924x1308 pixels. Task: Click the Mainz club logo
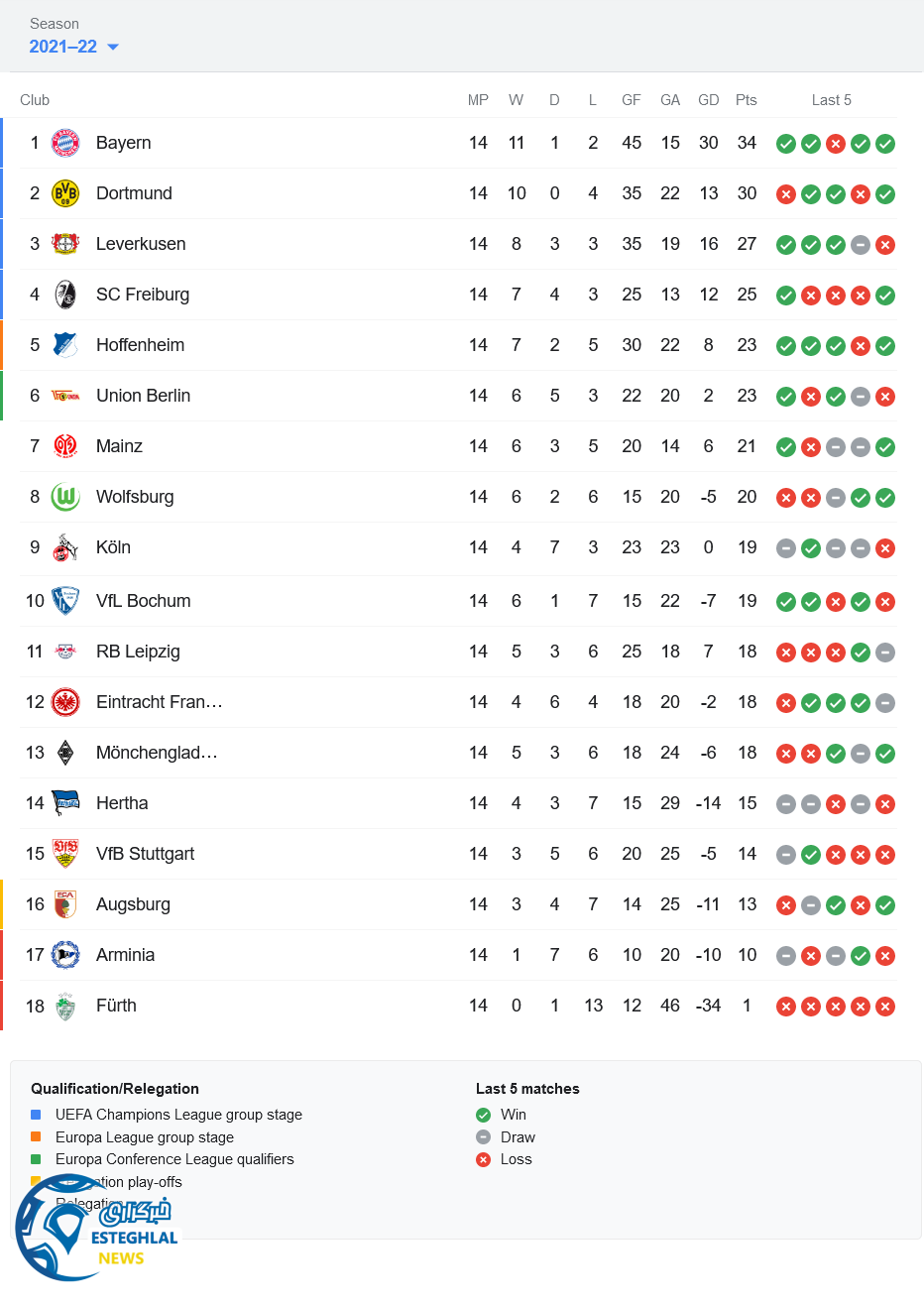point(65,446)
